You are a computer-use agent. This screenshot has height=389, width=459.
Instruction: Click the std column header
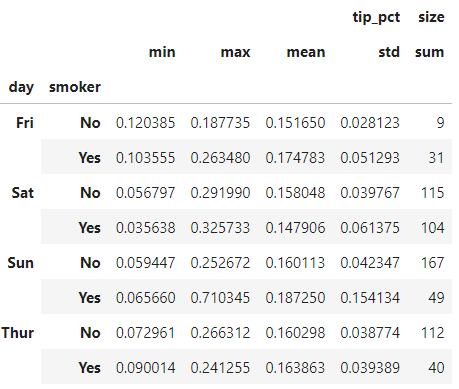coord(389,52)
